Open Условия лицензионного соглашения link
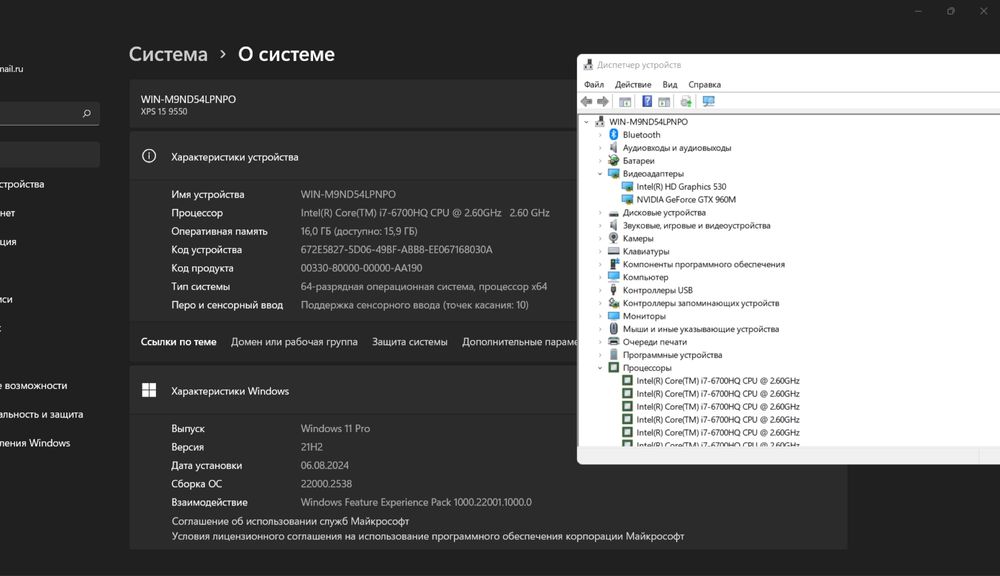The height and width of the screenshot is (576, 1000). coord(427,536)
